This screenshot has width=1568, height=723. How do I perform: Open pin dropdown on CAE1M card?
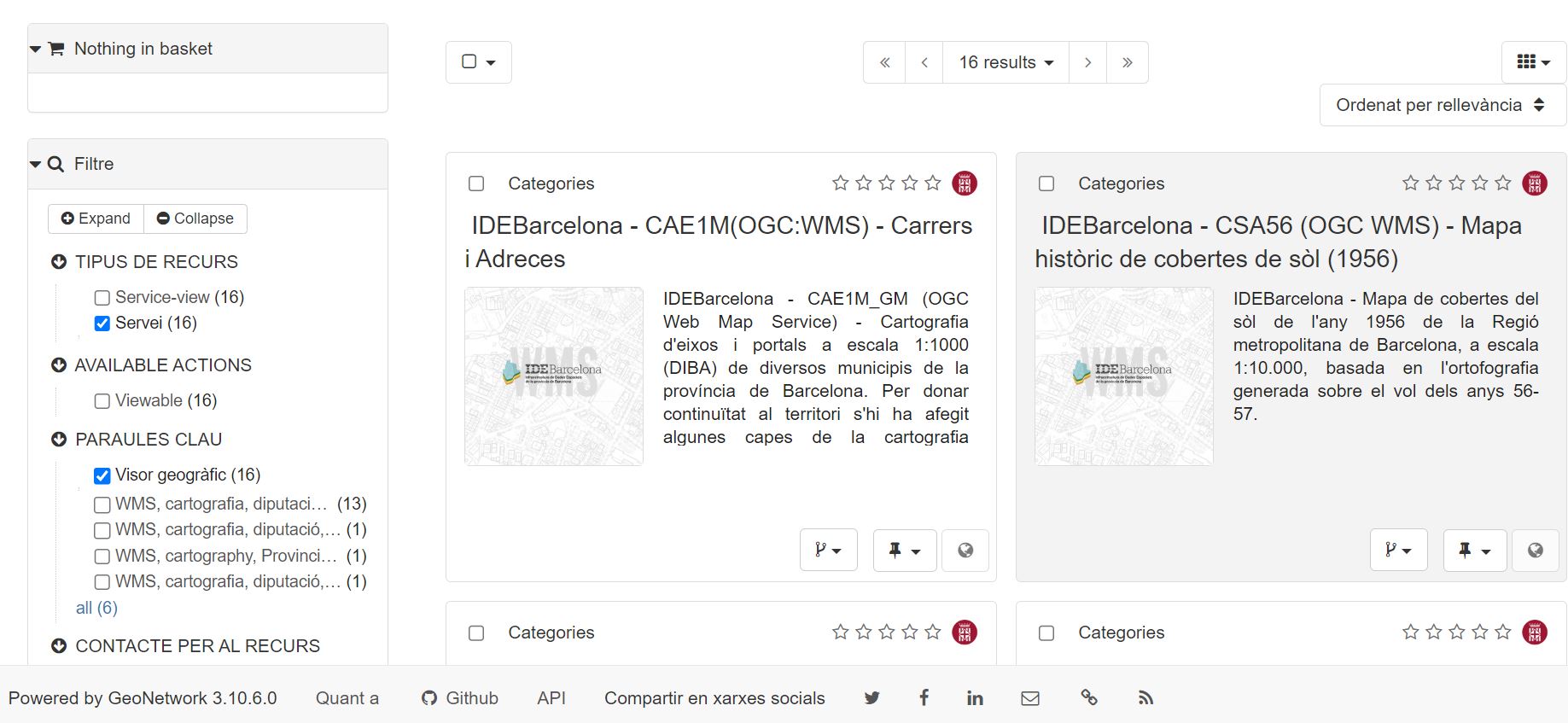(x=905, y=551)
